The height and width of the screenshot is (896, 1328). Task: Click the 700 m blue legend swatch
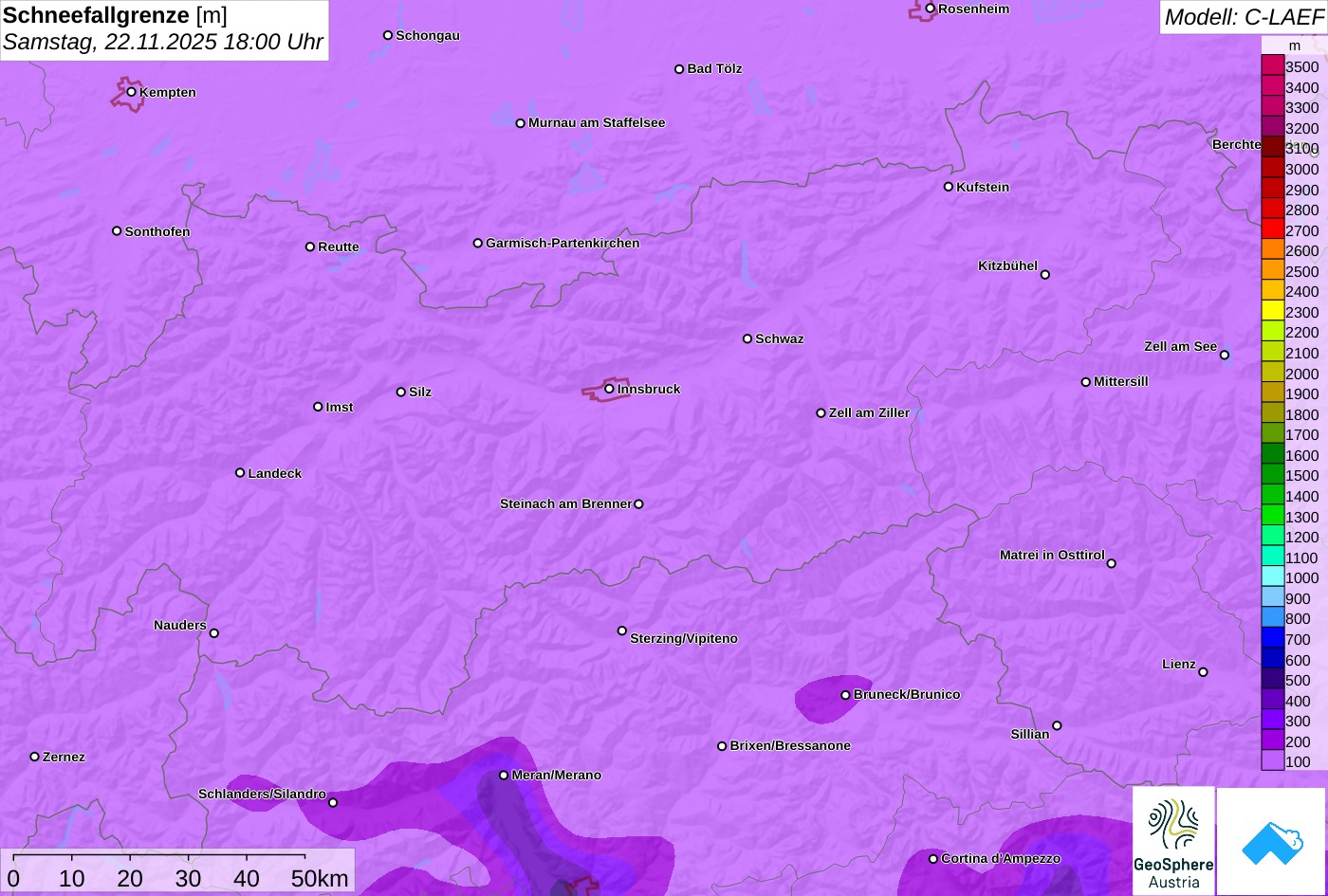click(x=1272, y=637)
